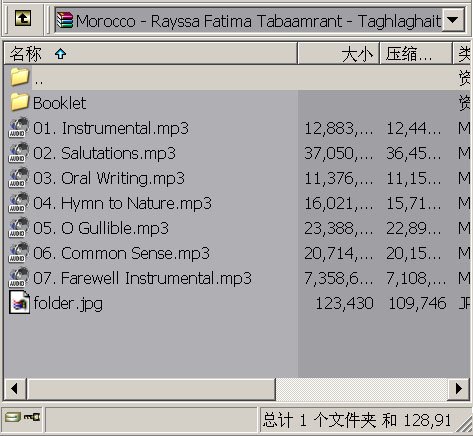The image size is (473, 436).
Task: Select the Booklet folder icon
Action: (x=19, y=102)
